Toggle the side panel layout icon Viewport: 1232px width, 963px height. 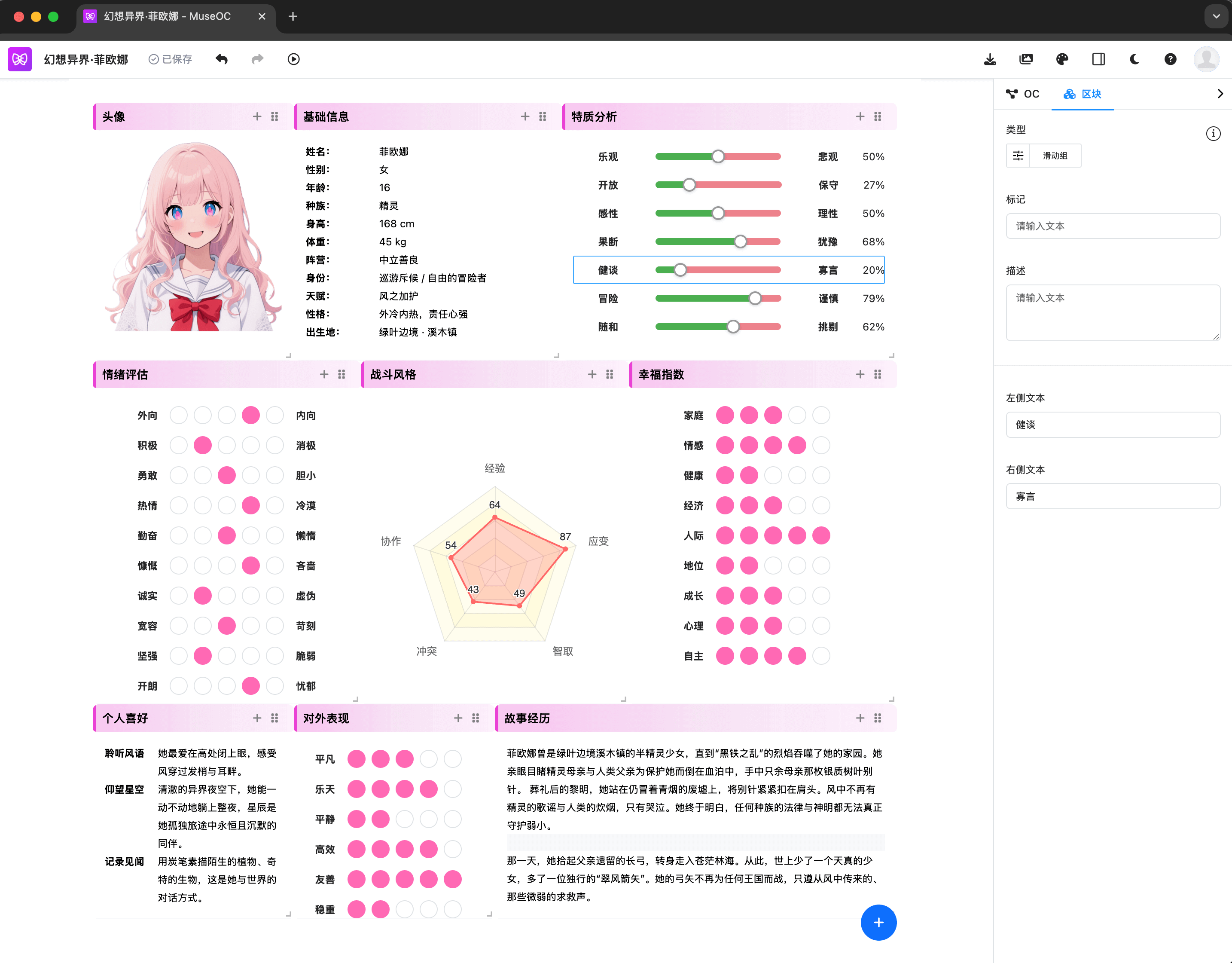[1098, 59]
